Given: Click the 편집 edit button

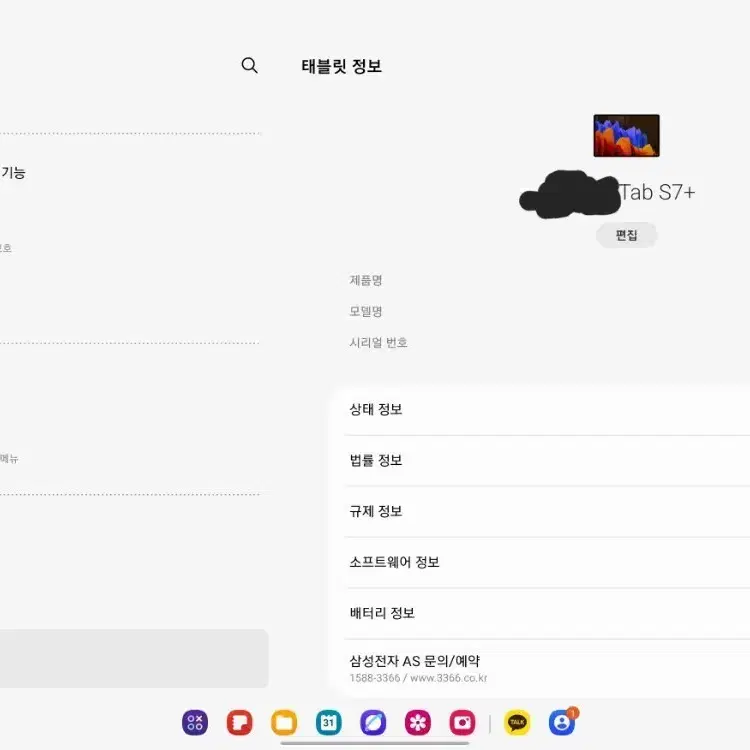Looking at the screenshot, I should tap(626, 235).
